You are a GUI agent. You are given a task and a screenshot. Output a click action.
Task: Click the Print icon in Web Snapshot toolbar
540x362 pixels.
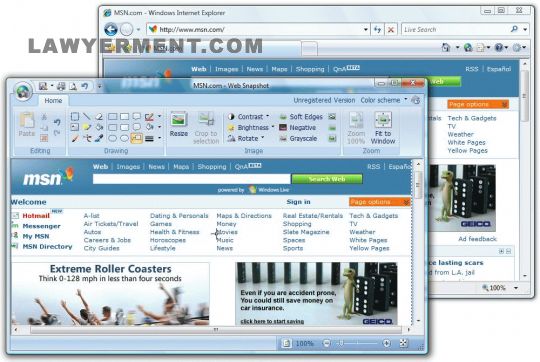click(x=61, y=86)
